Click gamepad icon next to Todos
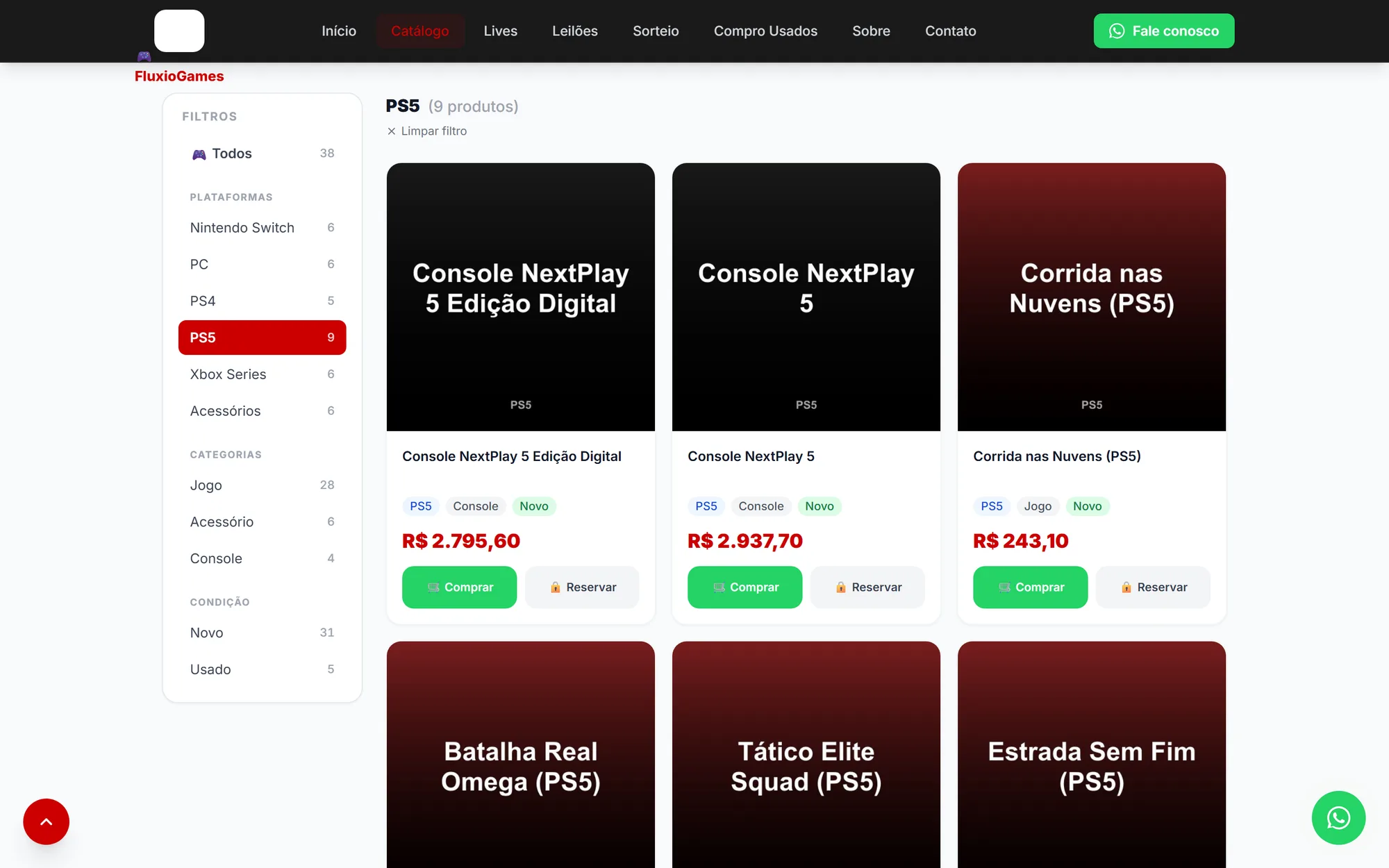1389x868 pixels. point(199,154)
